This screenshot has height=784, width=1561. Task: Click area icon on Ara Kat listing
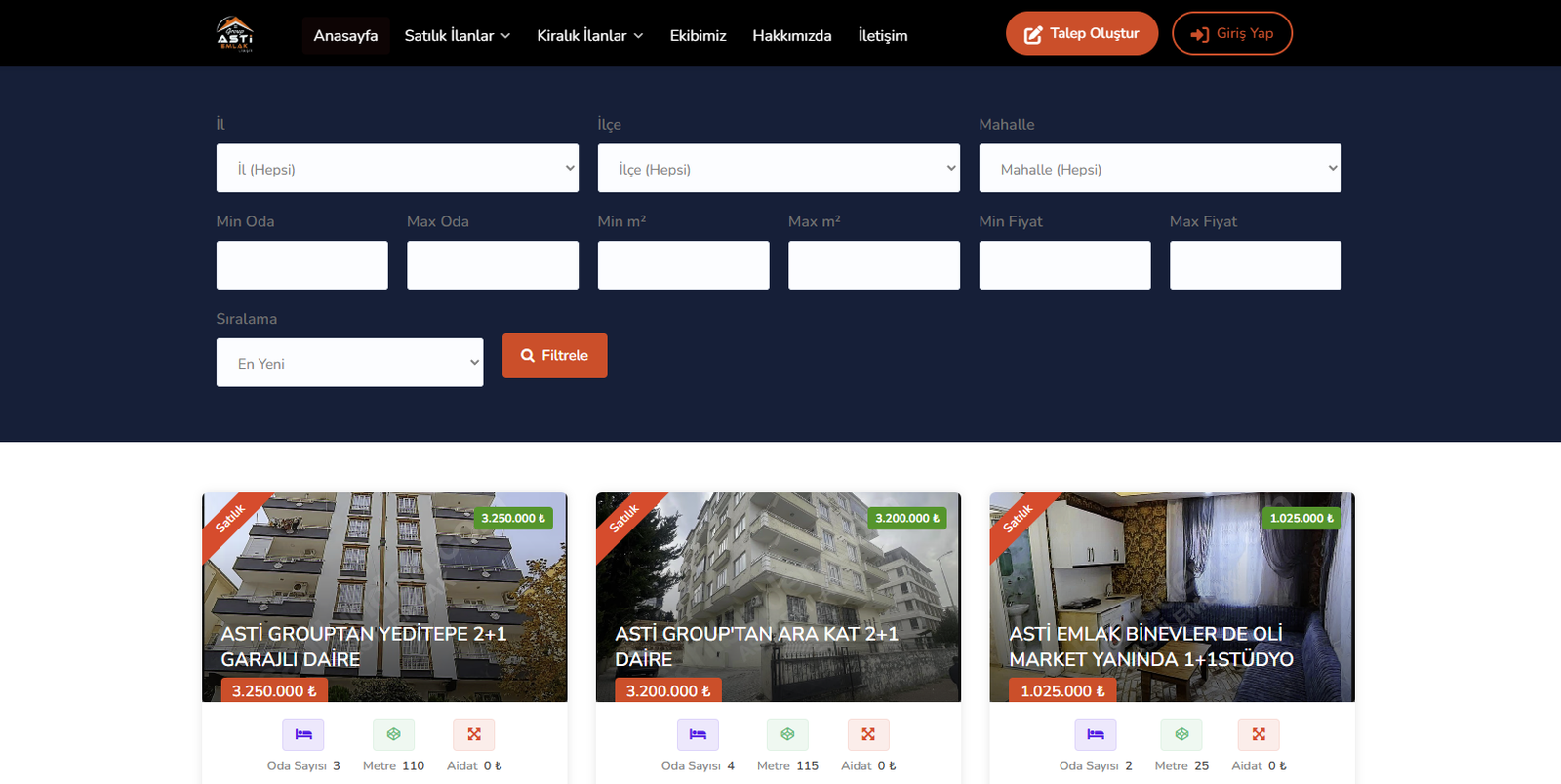click(787, 734)
